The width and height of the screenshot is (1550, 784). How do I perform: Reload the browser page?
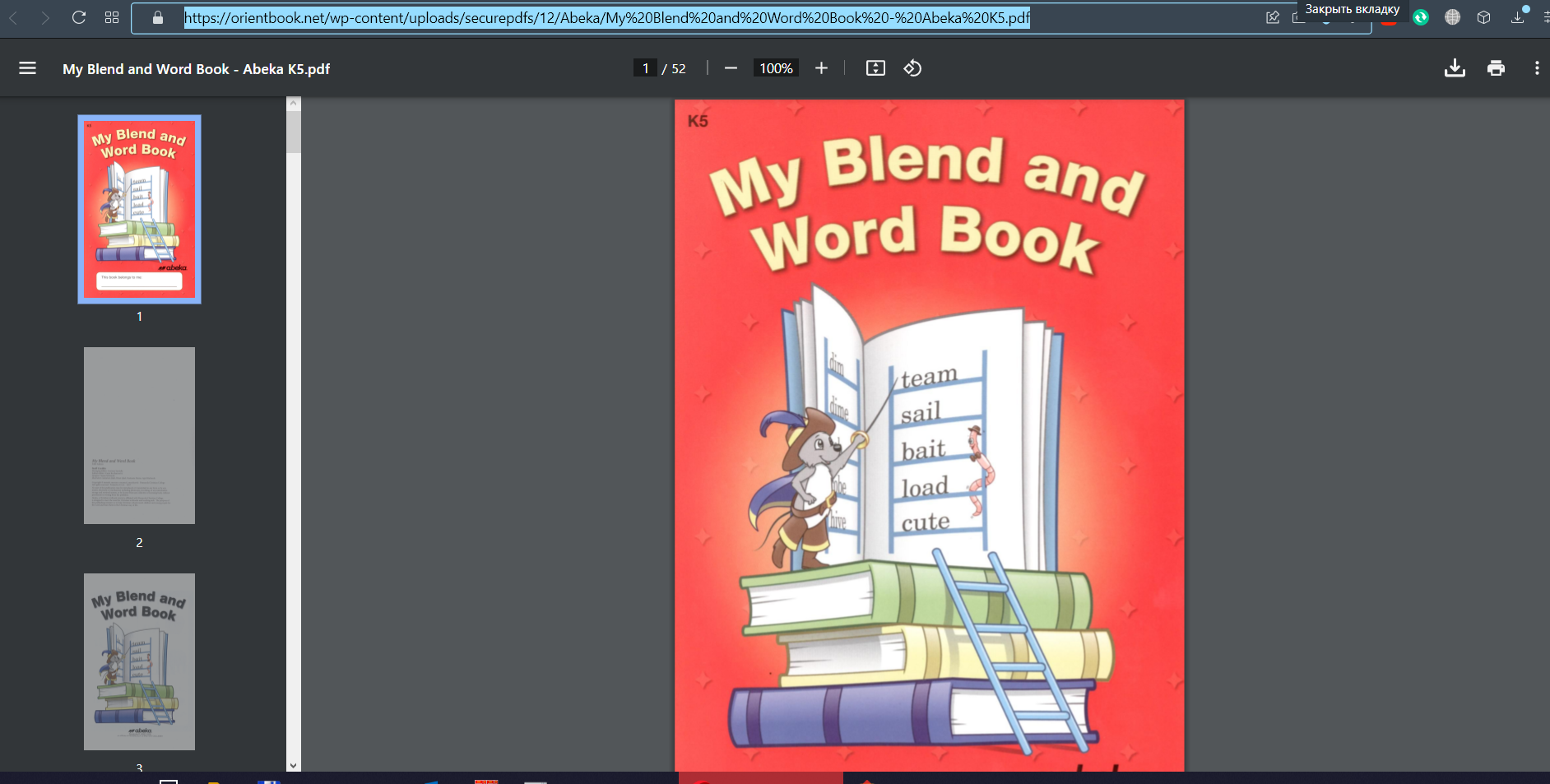pos(79,17)
